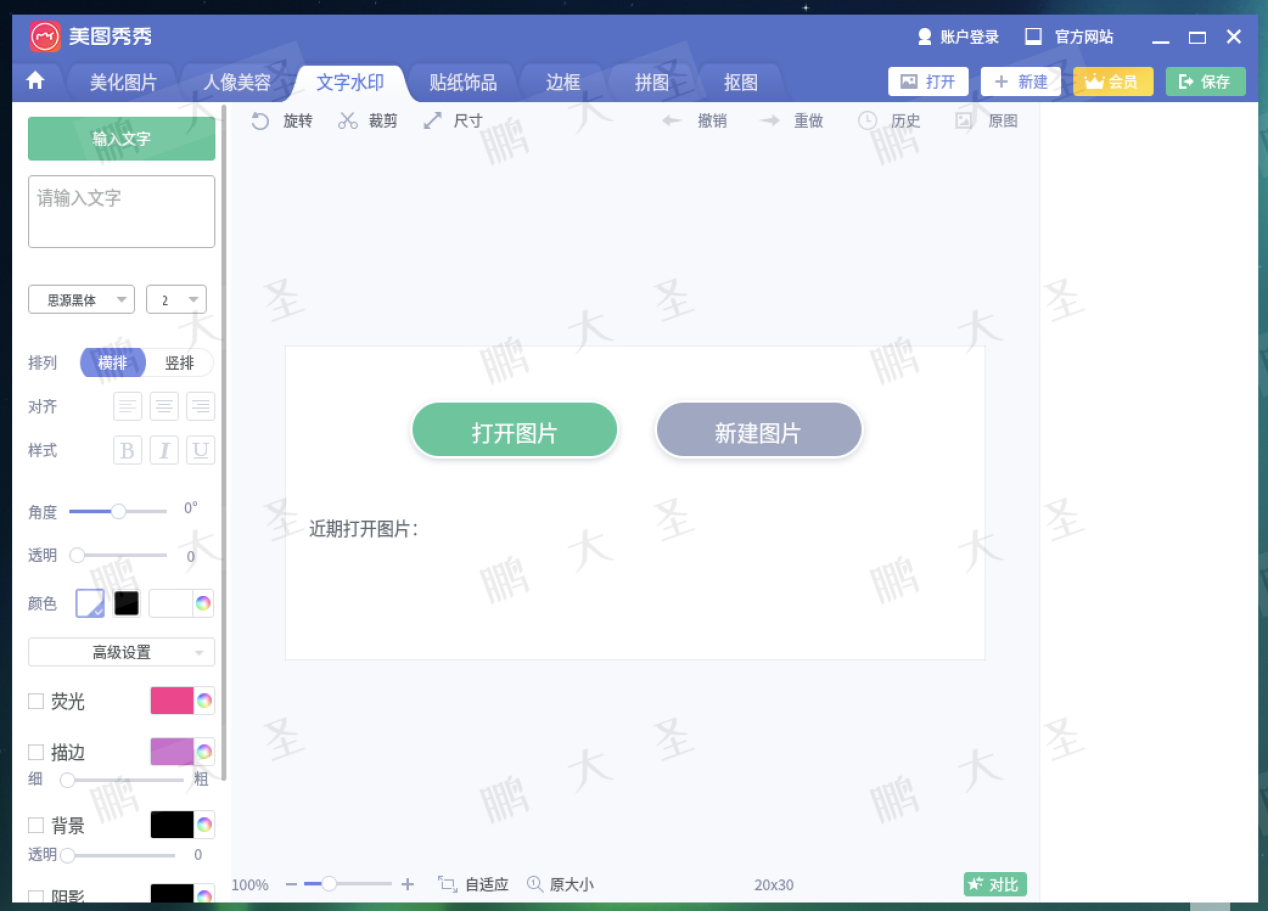
Task: Click the 新建图片 button
Action: (759, 431)
